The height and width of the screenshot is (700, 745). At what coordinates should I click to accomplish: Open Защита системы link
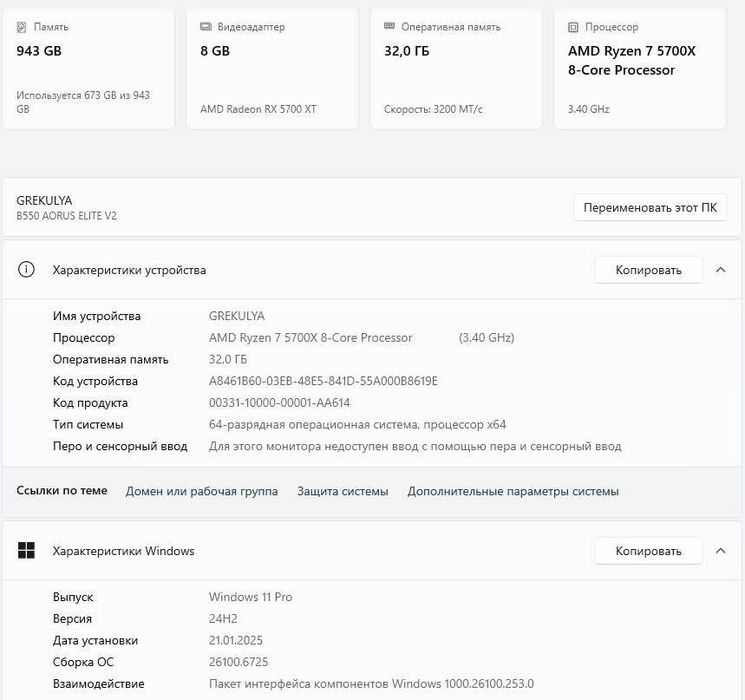pyautogui.click(x=343, y=491)
